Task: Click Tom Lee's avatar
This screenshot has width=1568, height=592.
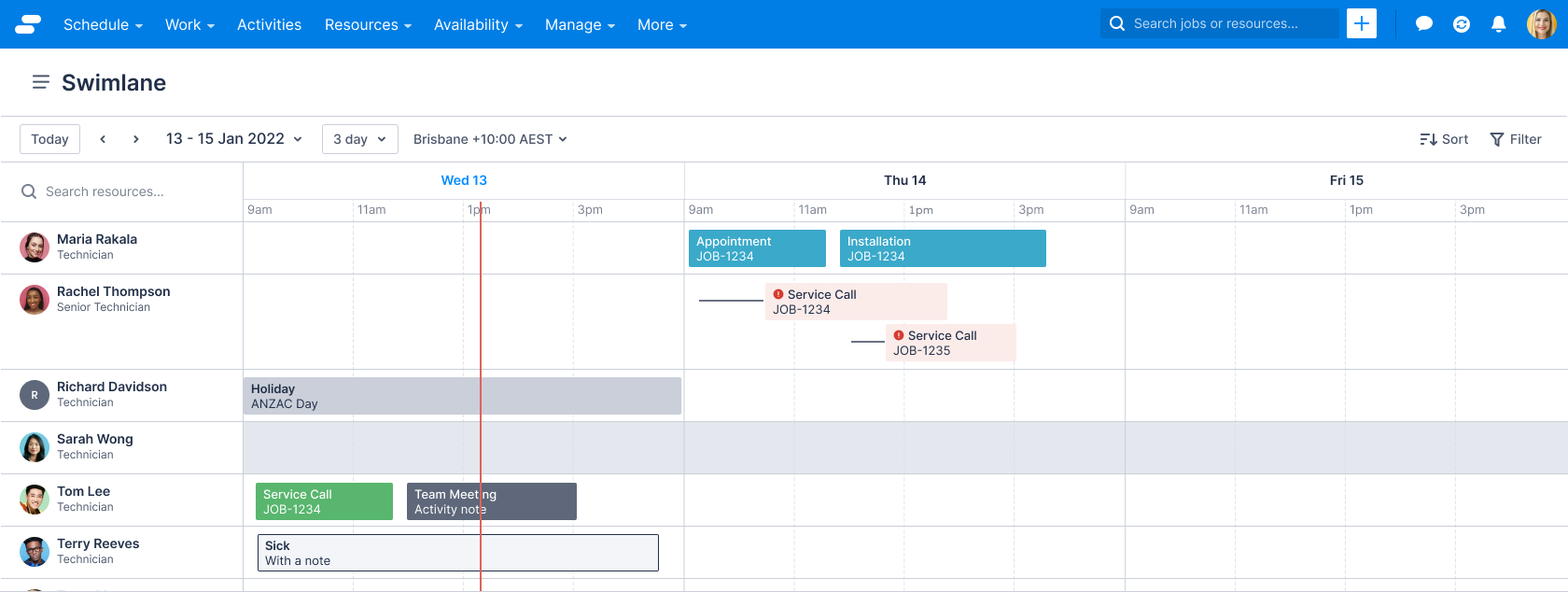Action: tap(35, 500)
